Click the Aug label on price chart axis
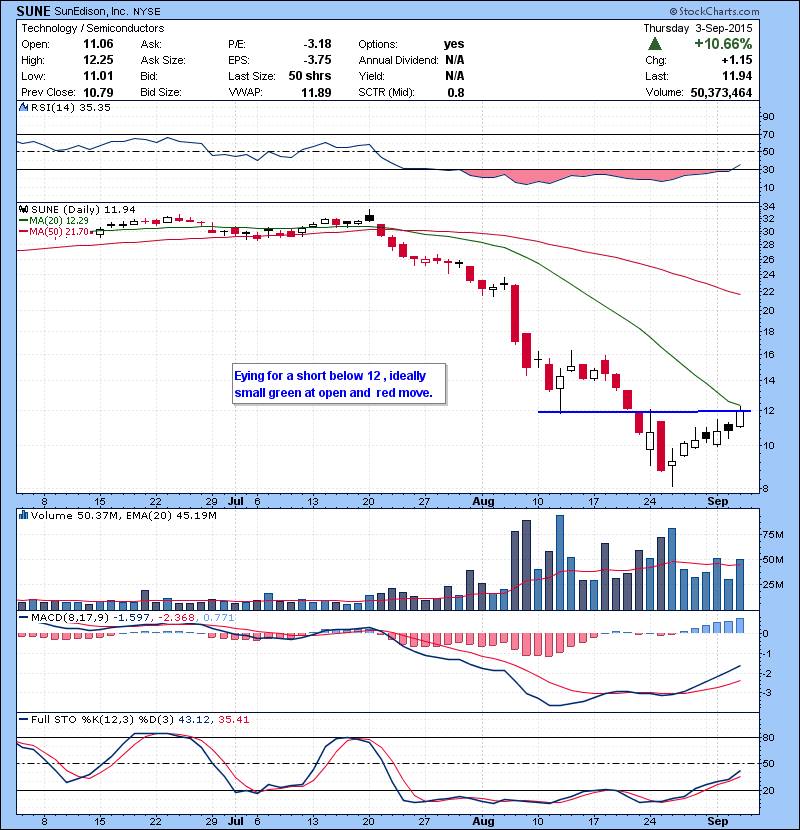This screenshot has height=830, width=800. point(483,501)
